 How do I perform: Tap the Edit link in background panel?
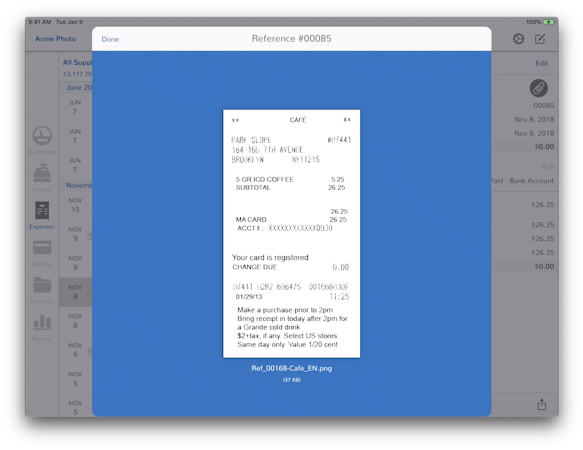541,63
